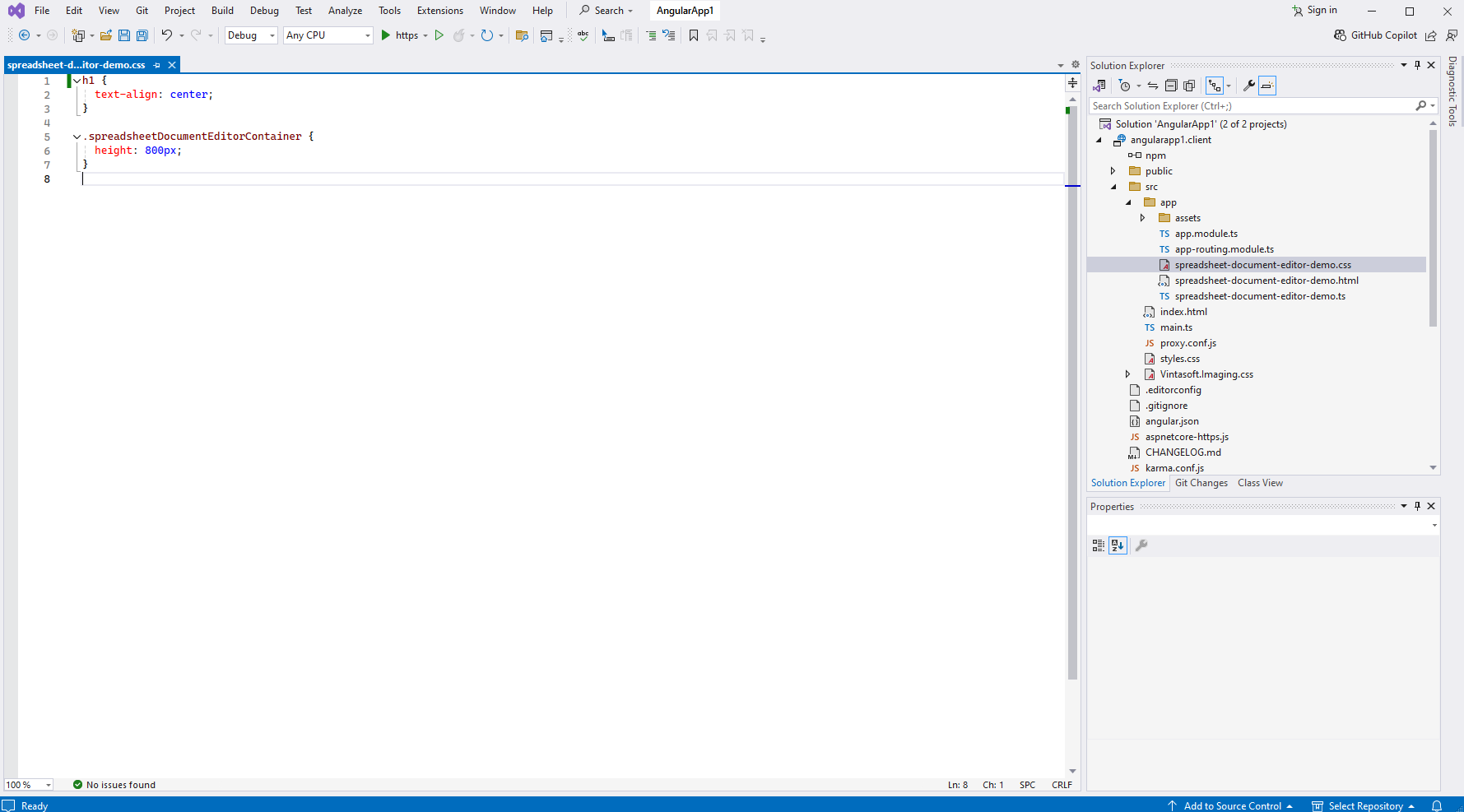Click the Save All toolbar icon
Screen dimensions: 1464x812
pyautogui.click(x=142, y=35)
